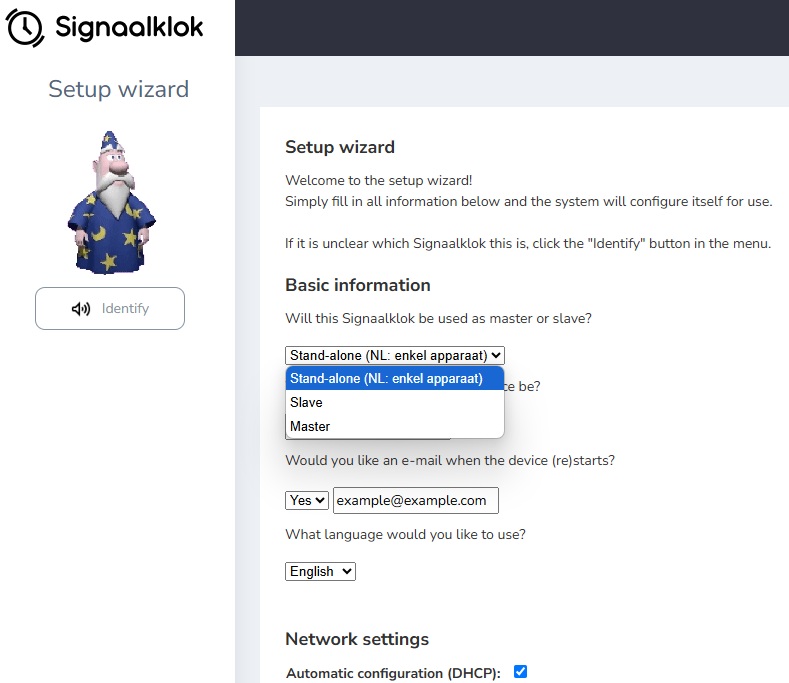Select the Slave option in the list

tap(394, 402)
